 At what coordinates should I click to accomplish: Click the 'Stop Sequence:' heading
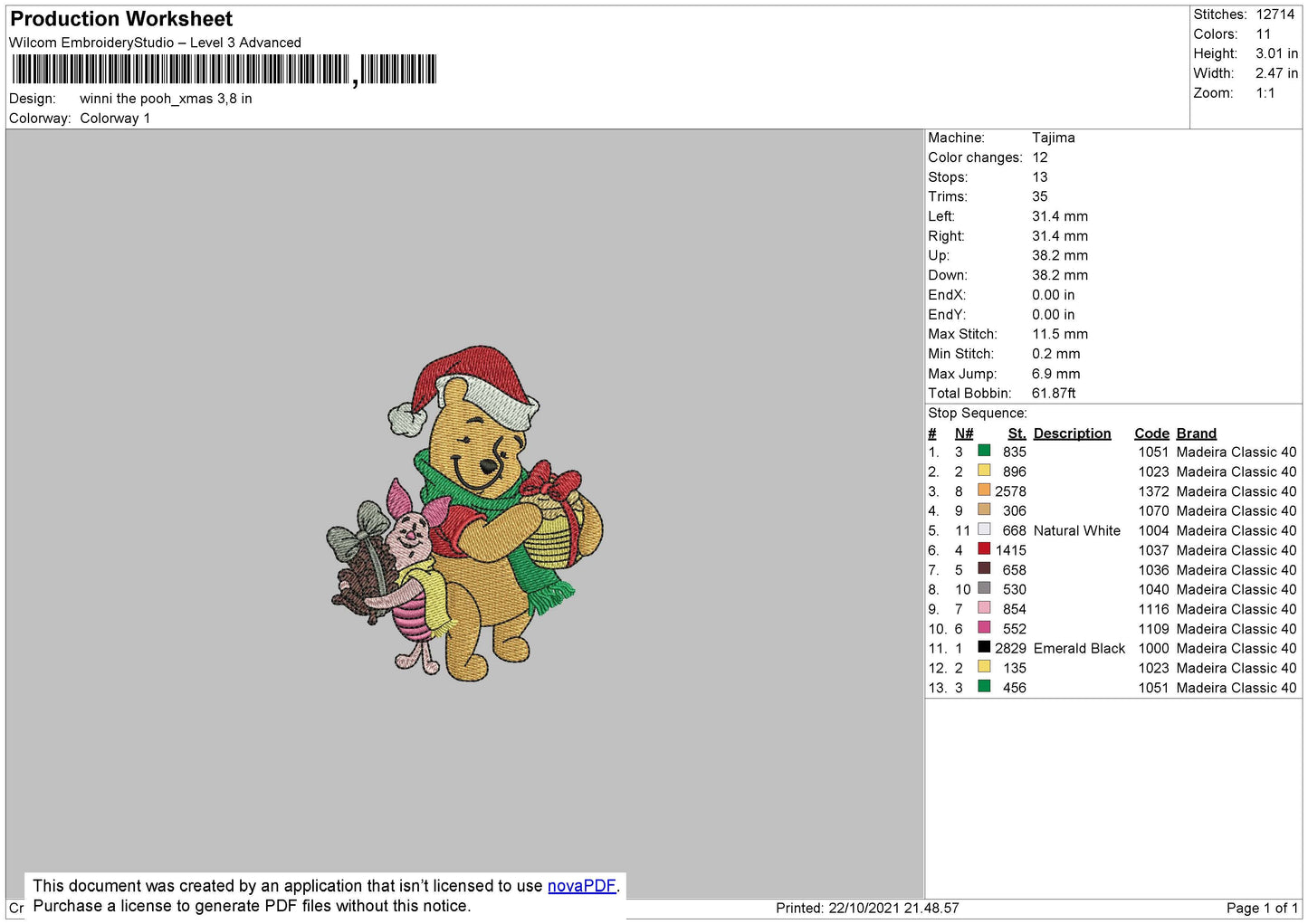coord(978,413)
